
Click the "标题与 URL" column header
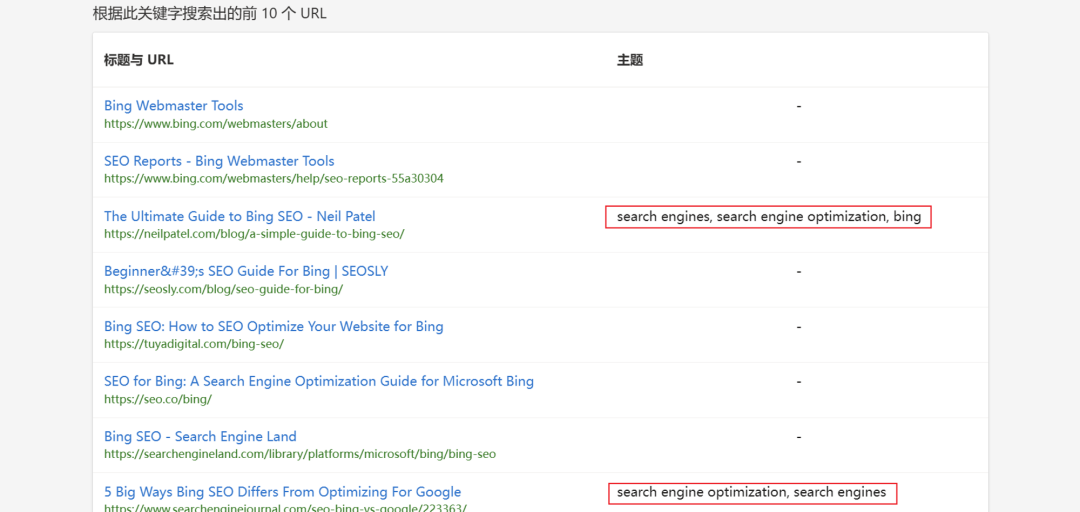[x=138, y=60]
